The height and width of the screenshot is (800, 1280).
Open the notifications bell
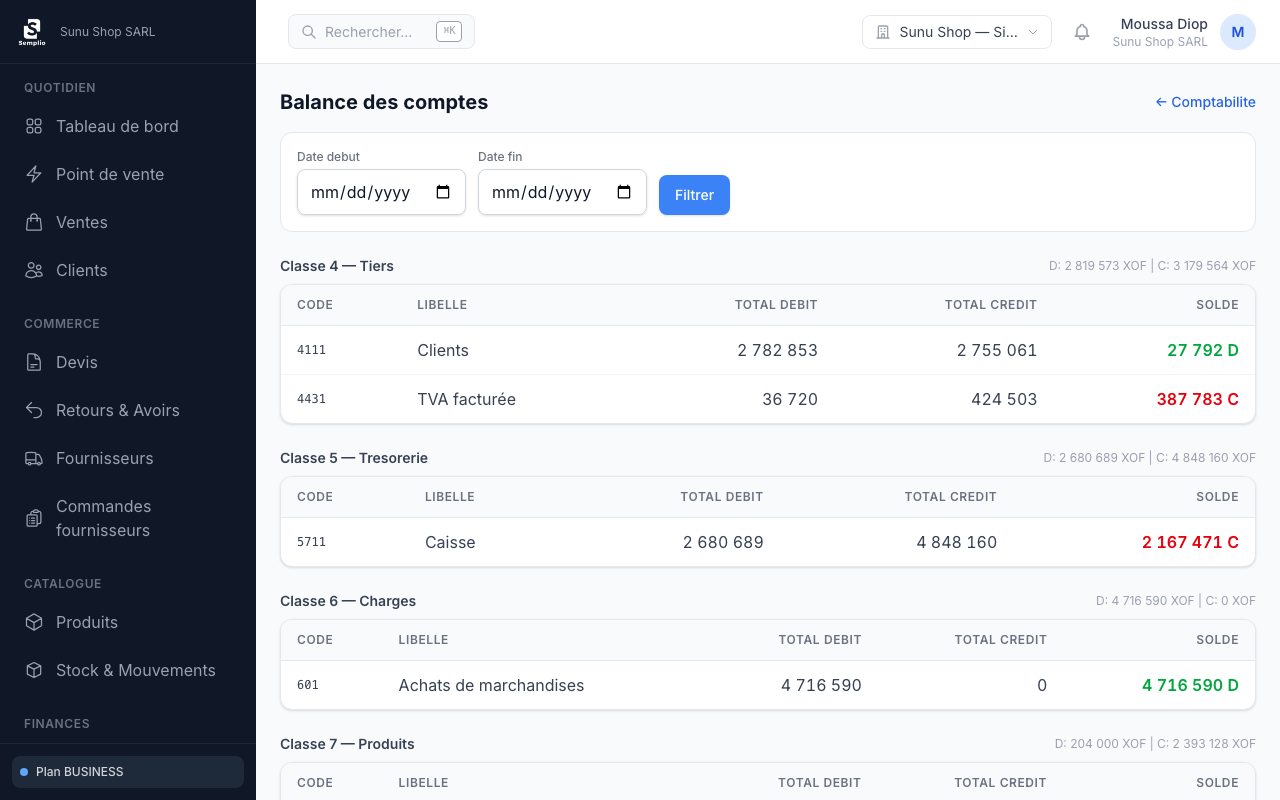(x=1082, y=32)
